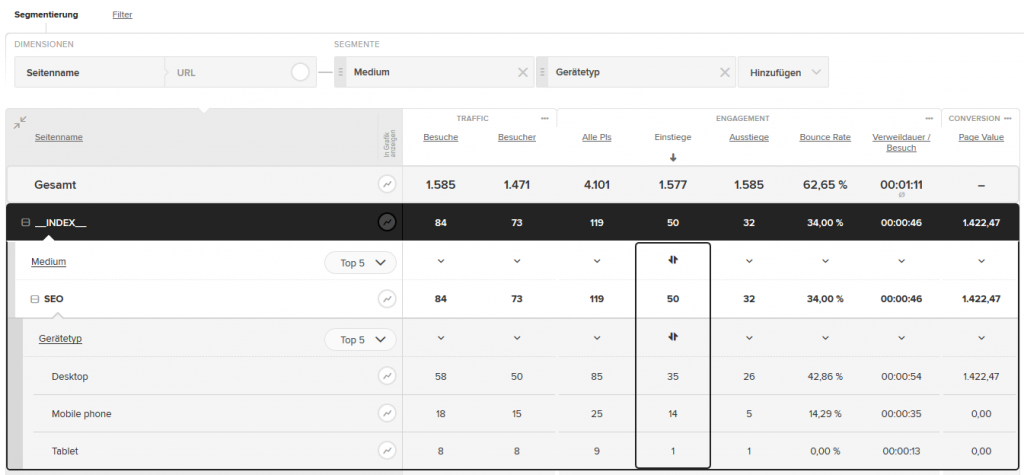
Task: Open Conversion column group options menu
Action: coord(1008,118)
